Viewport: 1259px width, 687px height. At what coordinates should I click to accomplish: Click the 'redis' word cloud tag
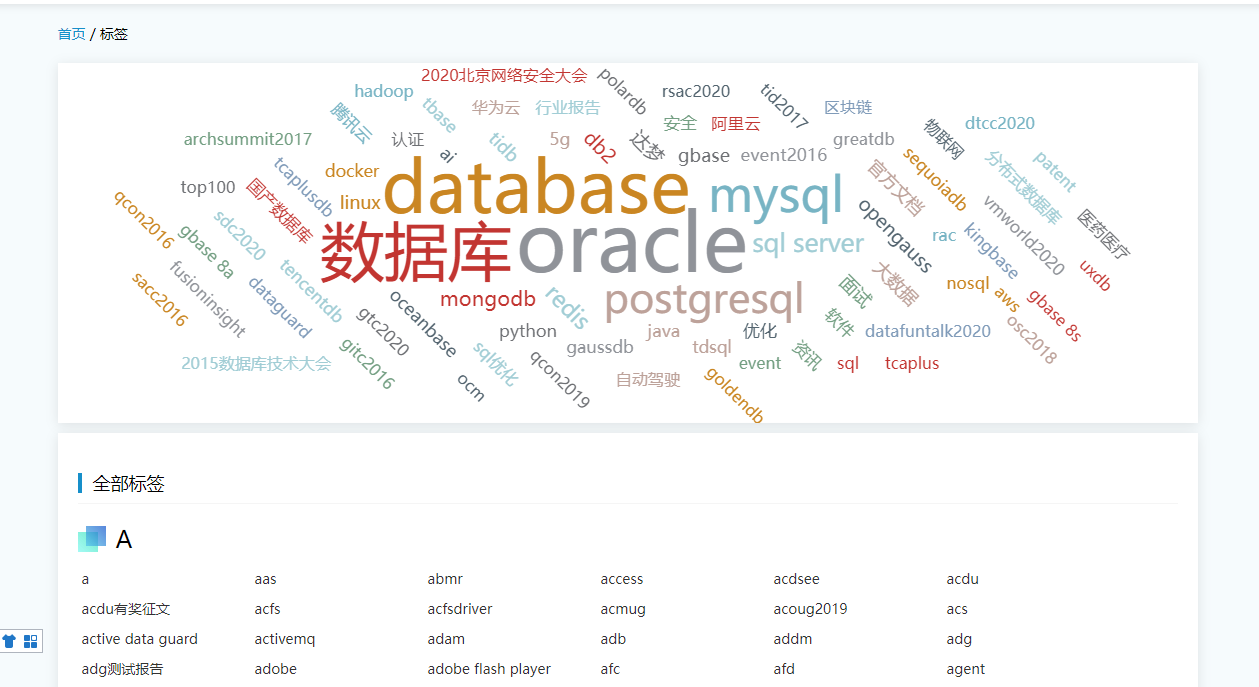click(x=567, y=307)
